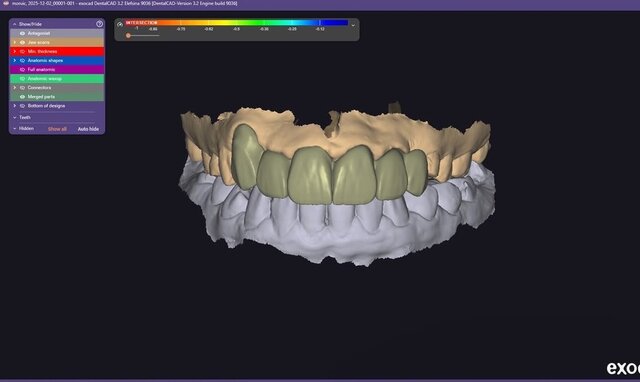Click the gauge icon beside the Intersection color scale
The height and width of the screenshot is (382, 640).
tap(120, 24)
